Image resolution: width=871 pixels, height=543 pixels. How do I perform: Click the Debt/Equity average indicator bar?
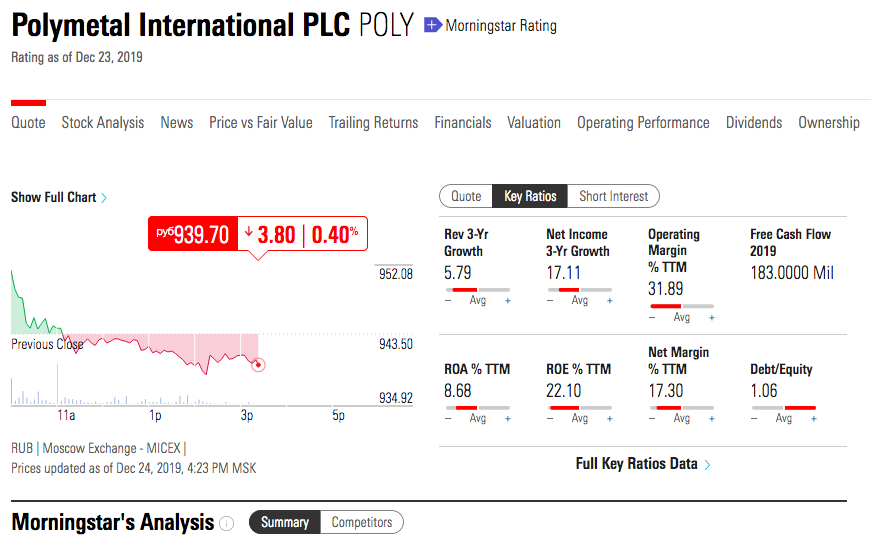(x=783, y=407)
